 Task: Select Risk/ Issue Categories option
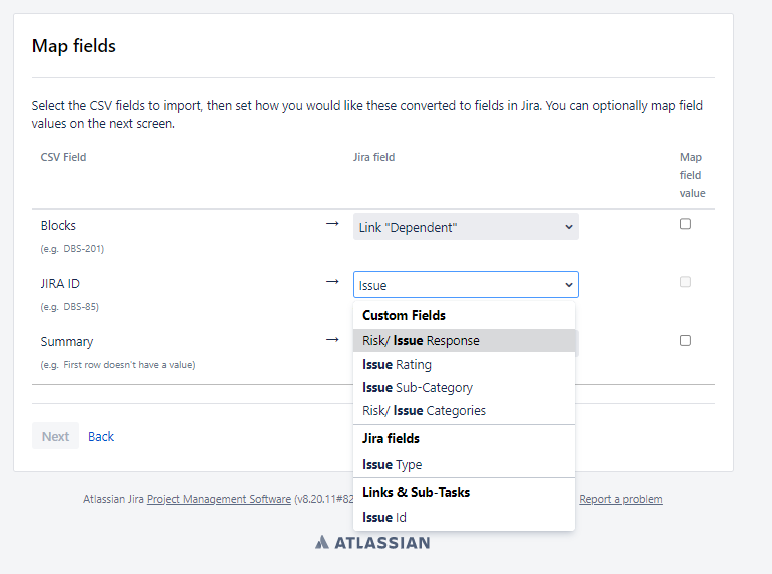[464, 411]
